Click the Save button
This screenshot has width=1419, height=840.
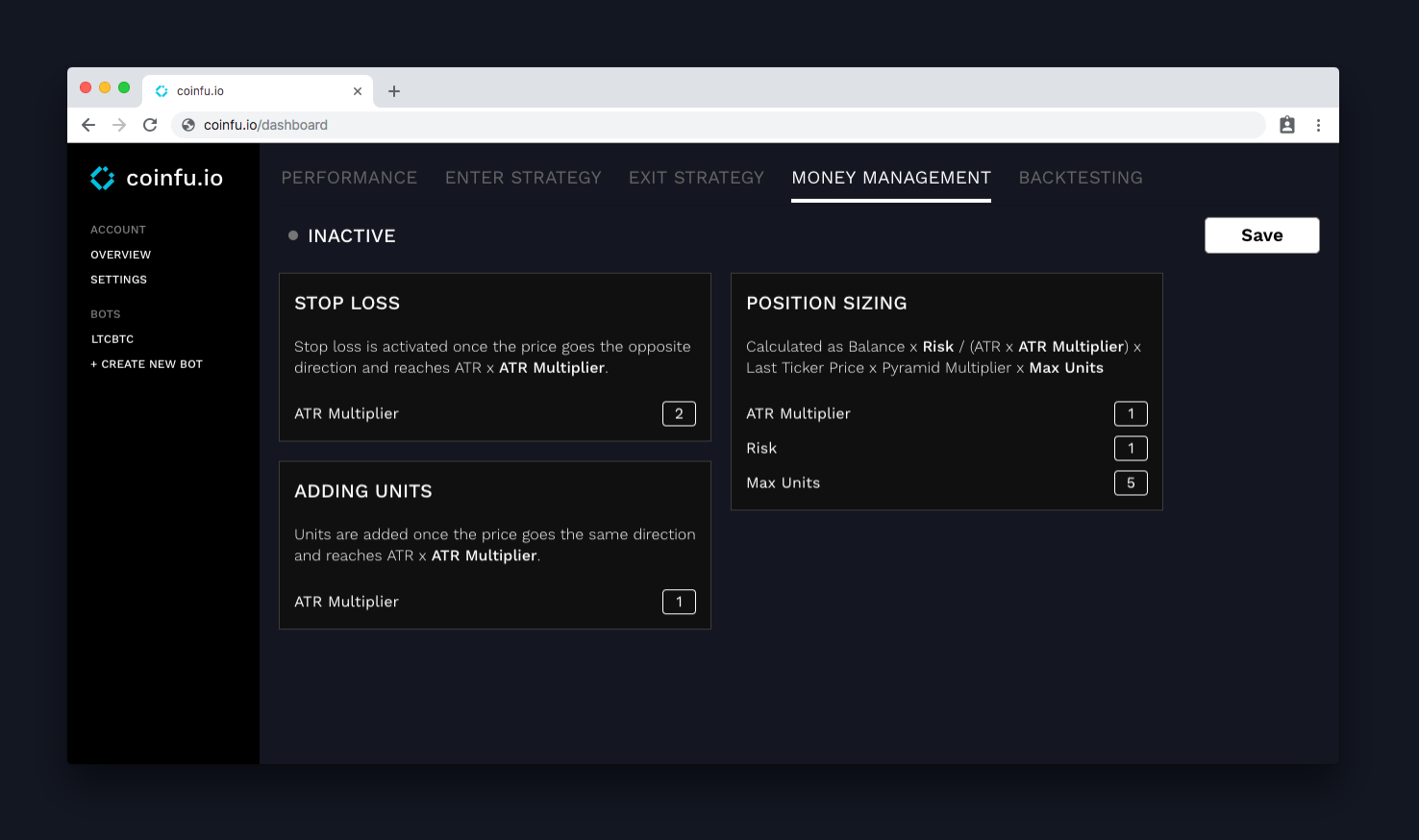click(x=1261, y=235)
